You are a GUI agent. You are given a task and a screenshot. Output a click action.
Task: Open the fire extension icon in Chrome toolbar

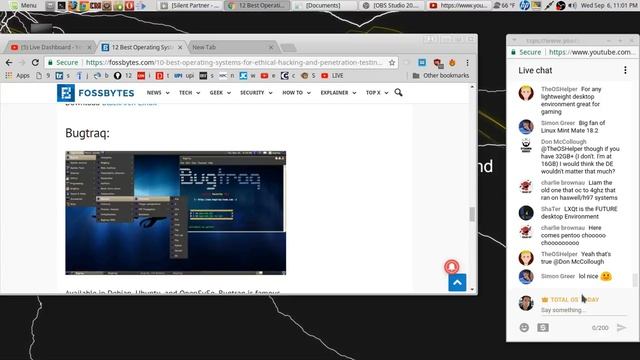click(x=452, y=62)
